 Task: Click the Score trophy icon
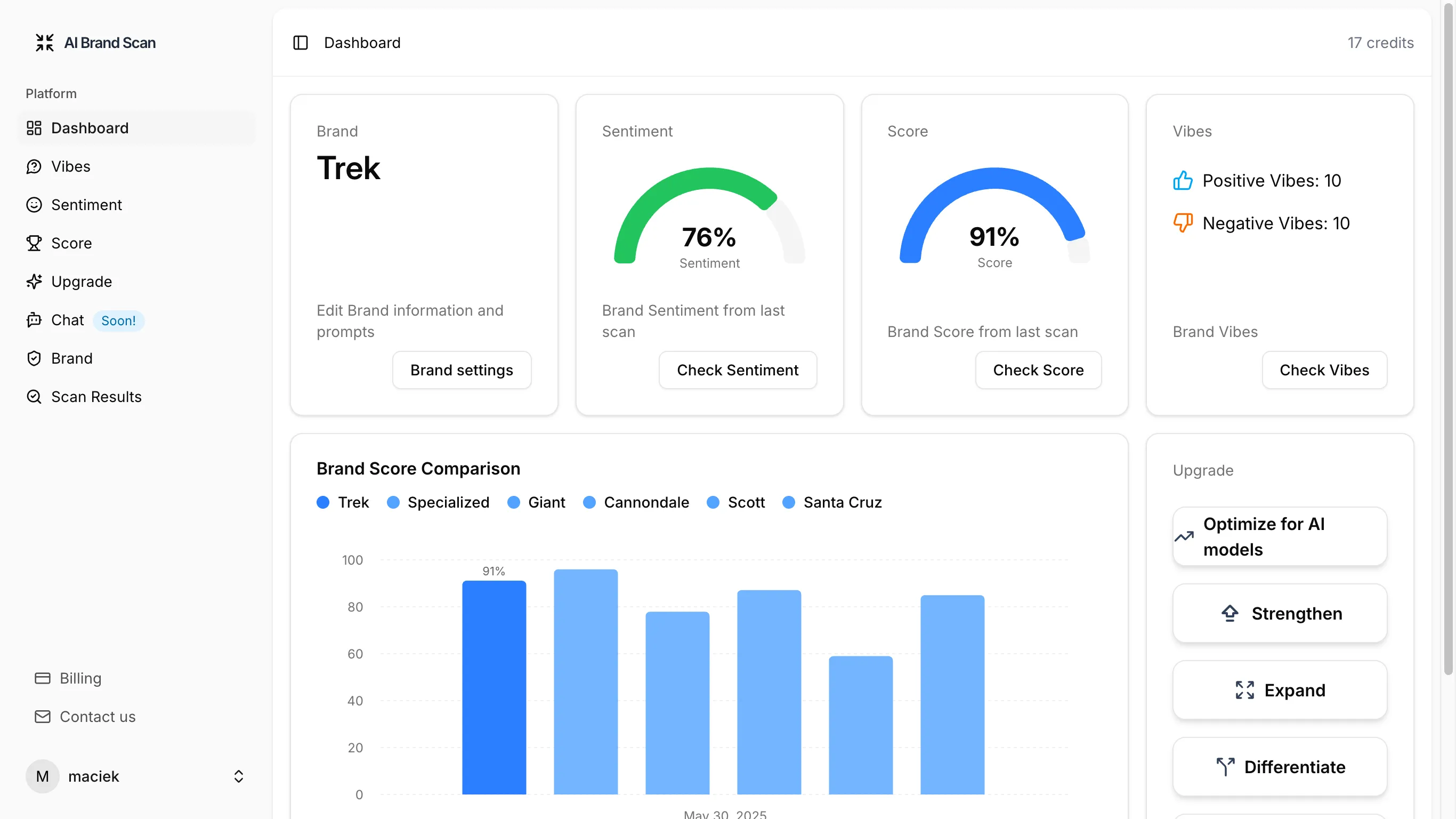[x=34, y=243]
